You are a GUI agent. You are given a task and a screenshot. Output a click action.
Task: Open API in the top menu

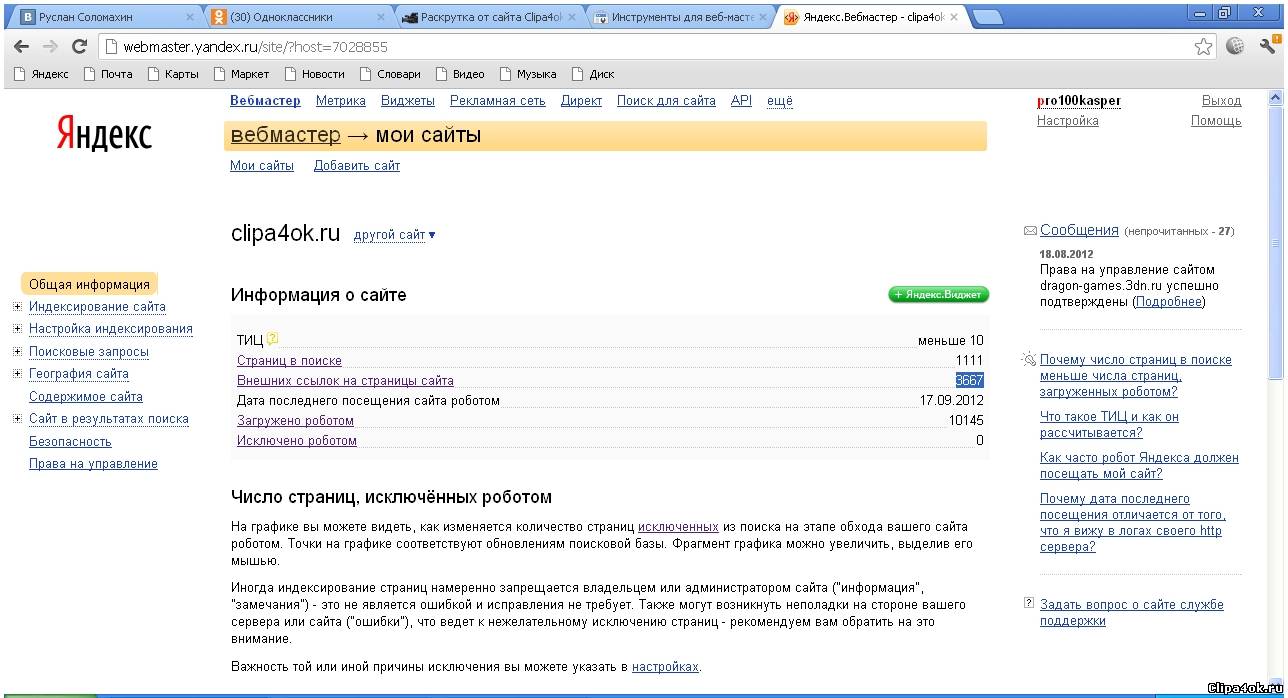741,101
